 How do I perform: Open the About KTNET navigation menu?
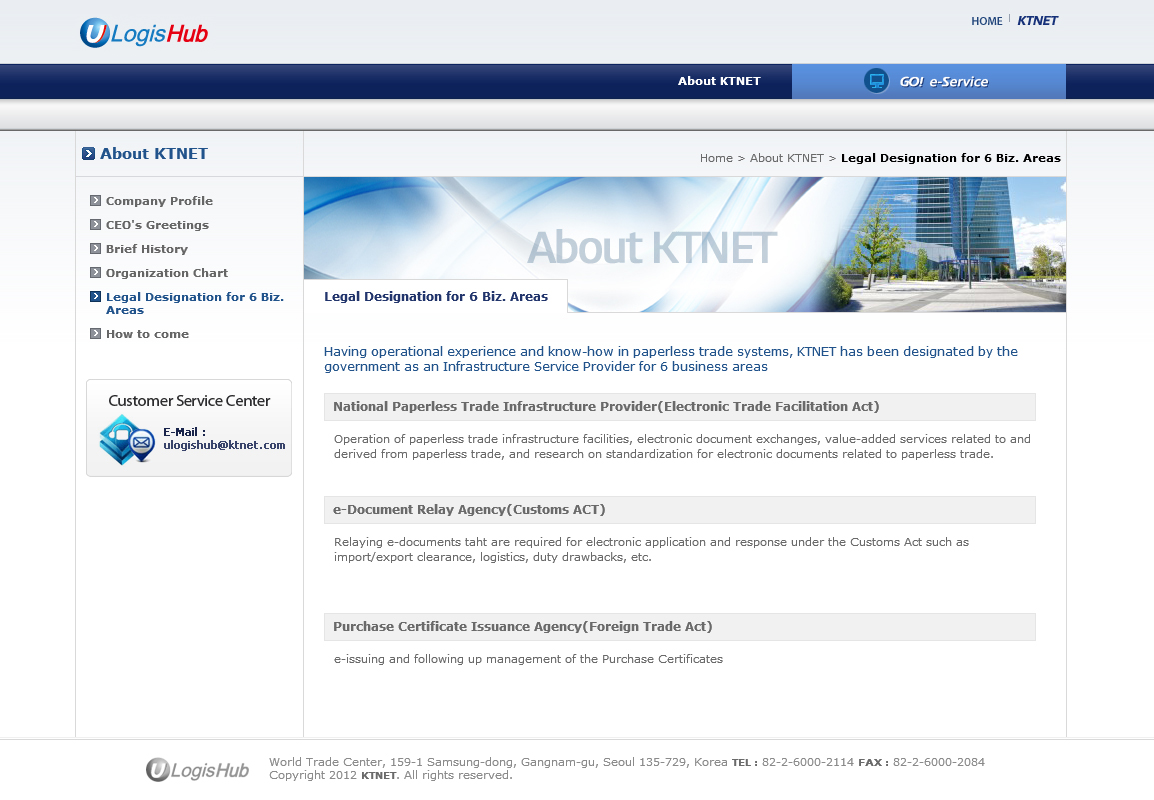(719, 81)
